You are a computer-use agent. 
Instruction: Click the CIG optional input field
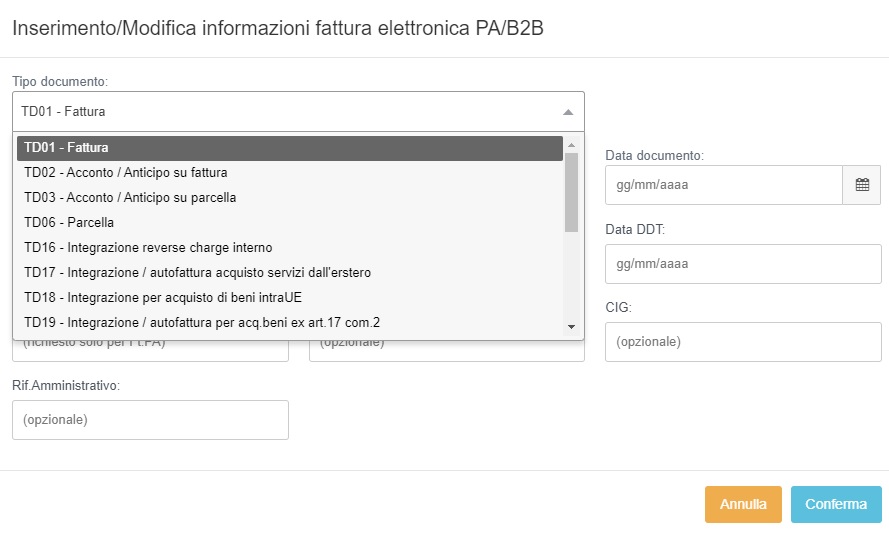coord(742,342)
